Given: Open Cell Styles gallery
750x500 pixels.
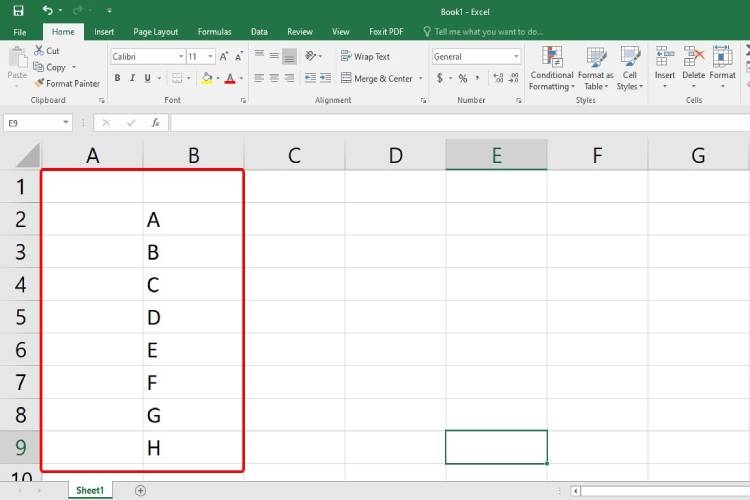Looking at the screenshot, I should [x=629, y=68].
